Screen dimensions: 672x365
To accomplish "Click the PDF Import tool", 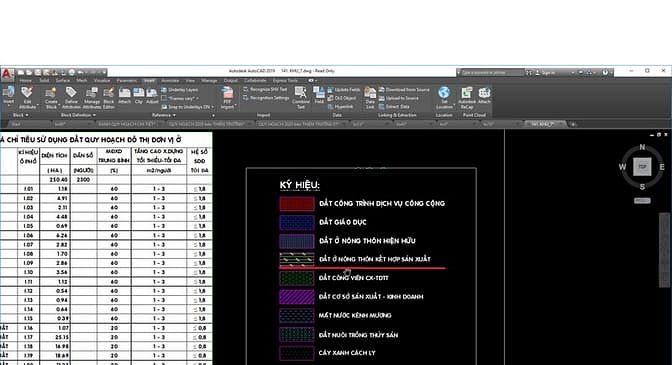I will [227, 97].
